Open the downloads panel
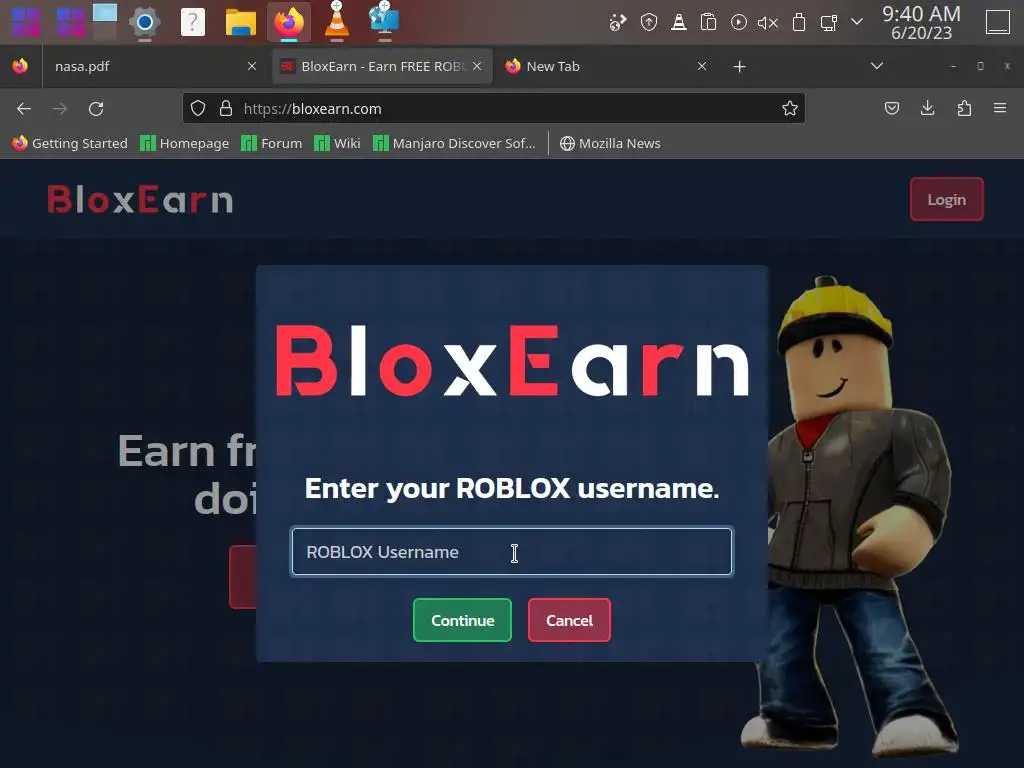This screenshot has width=1024, height=768. [927, 108]
